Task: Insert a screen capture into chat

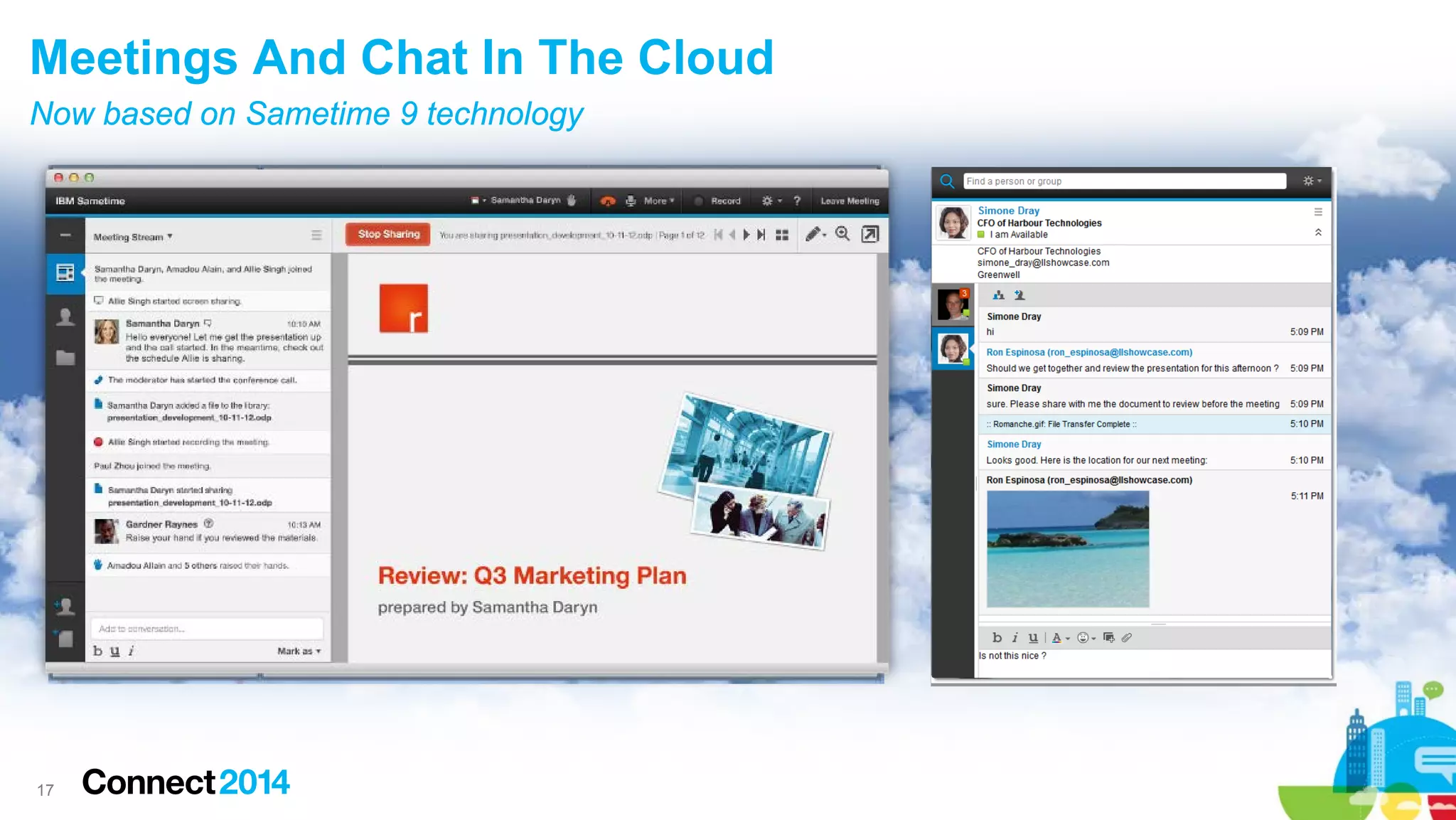Action: tap(1108, 638)
